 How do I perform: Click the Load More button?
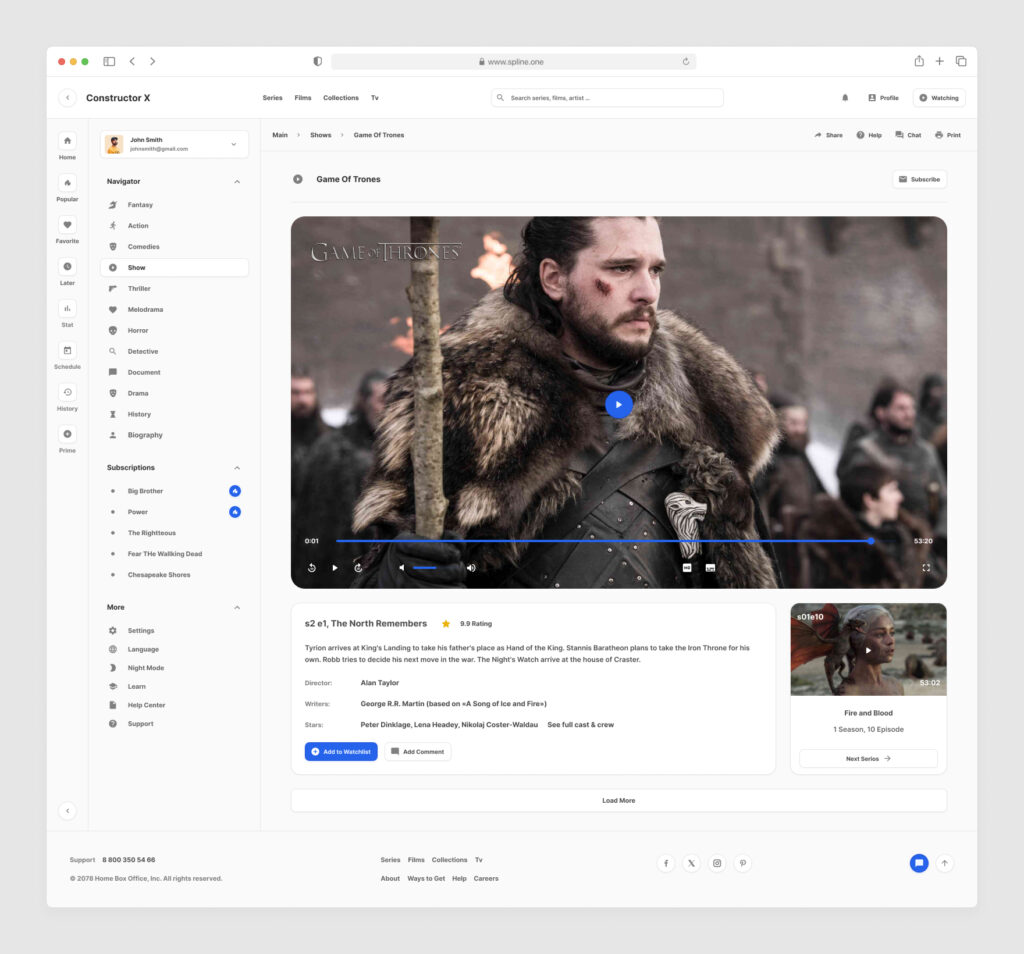click(x=618, y=801)
